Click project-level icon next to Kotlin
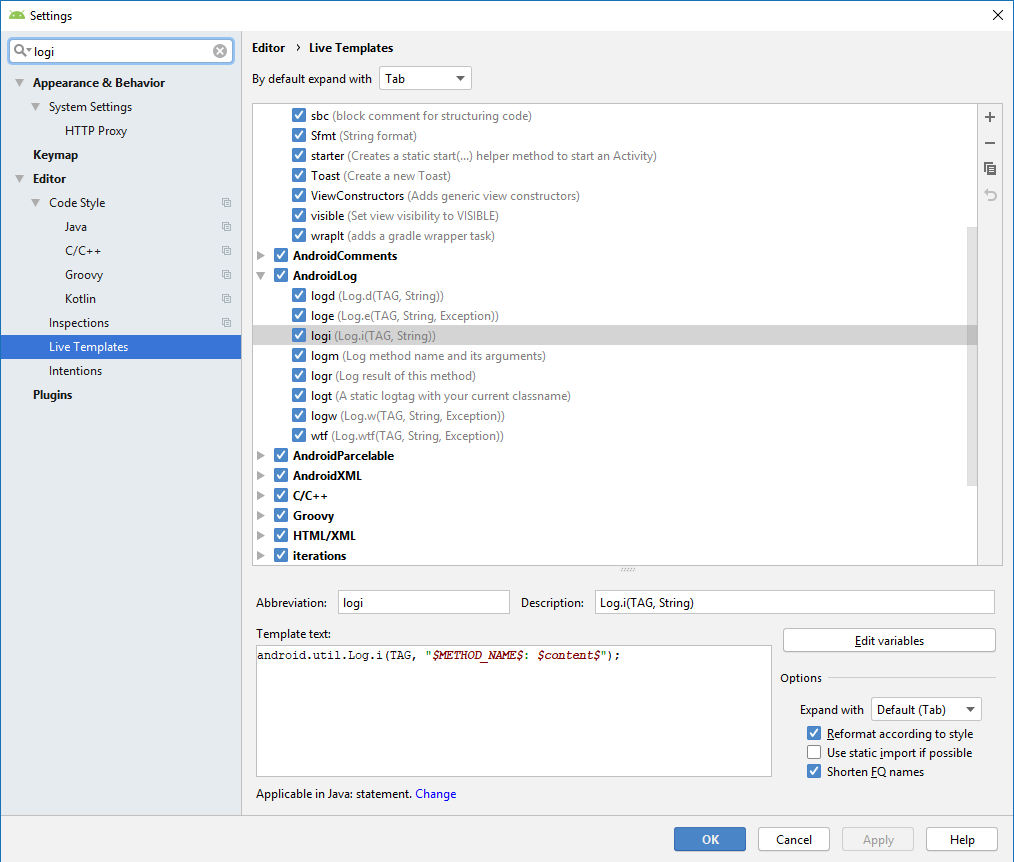This screenshot has height=862, width=1014. tap(226, 298)
